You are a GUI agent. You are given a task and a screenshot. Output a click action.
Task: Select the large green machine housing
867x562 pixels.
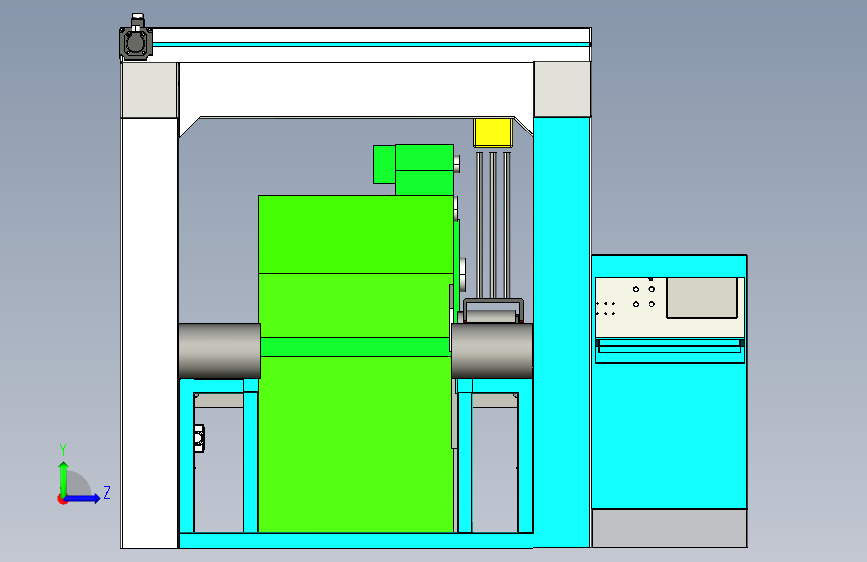pos(356,363)
